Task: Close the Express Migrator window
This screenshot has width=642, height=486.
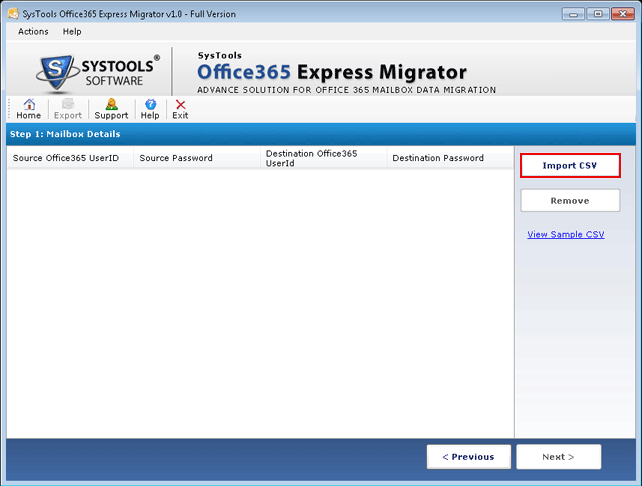Action: (623, 14)
